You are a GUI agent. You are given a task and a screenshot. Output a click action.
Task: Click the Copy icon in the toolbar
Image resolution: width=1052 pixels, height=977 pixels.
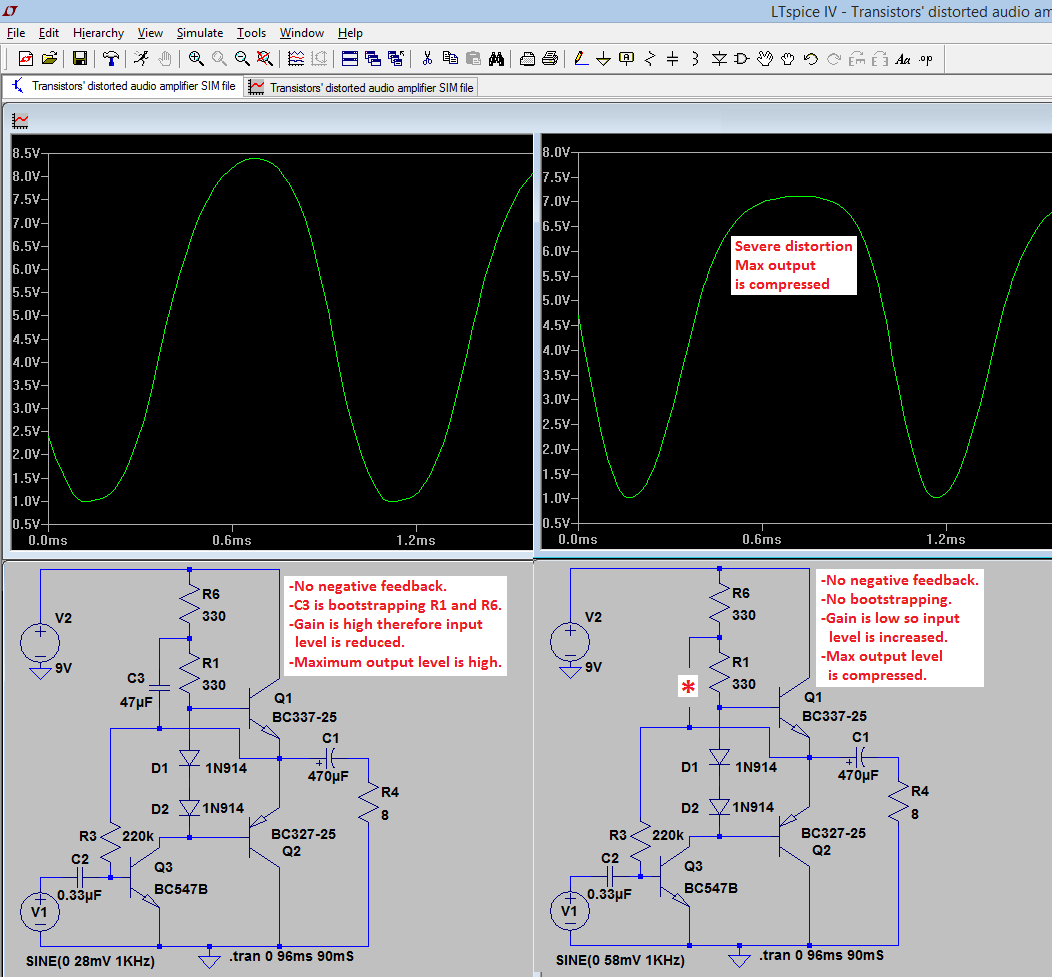point(450,59)
